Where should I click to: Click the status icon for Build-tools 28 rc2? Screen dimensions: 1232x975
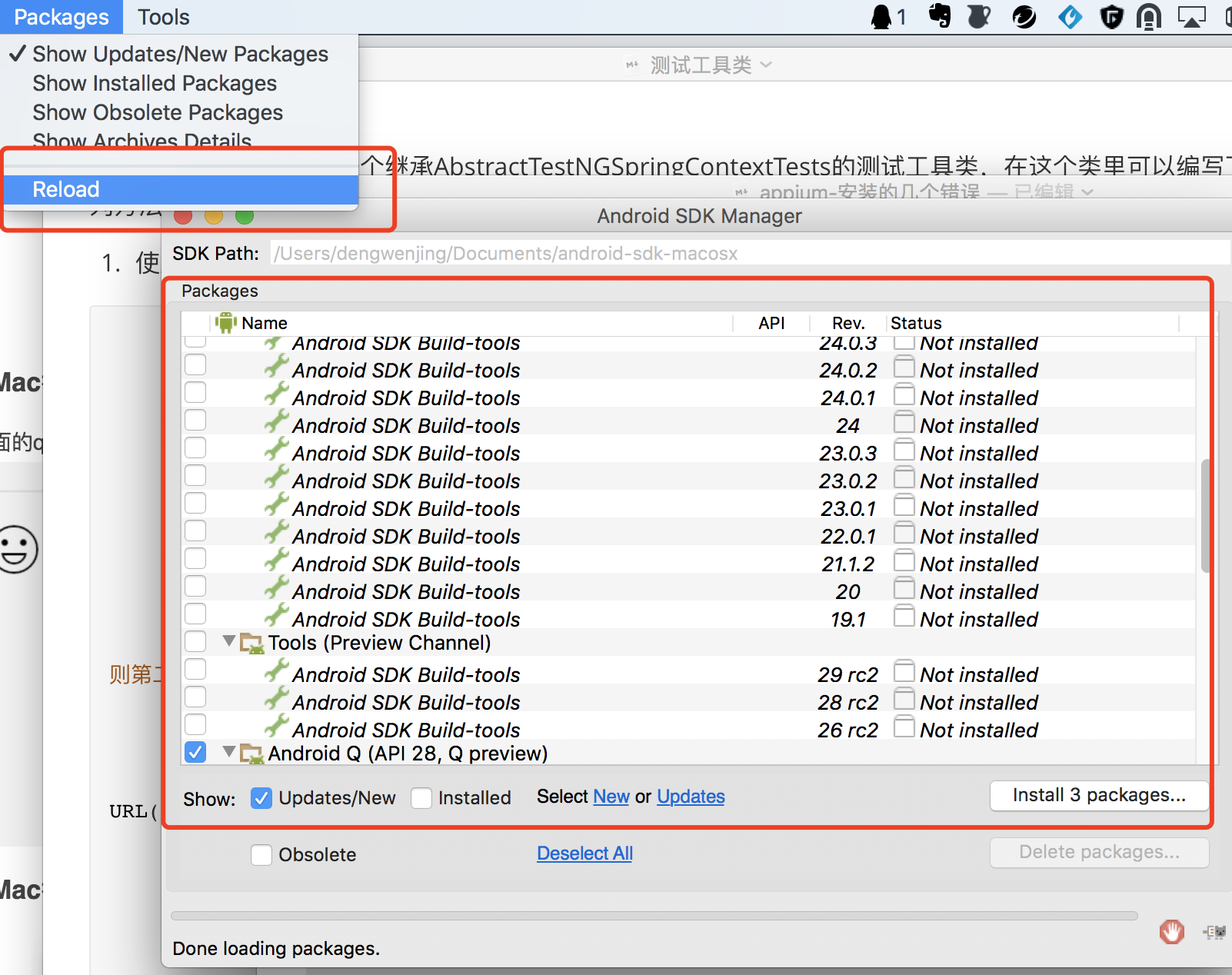[x=904, y=700]
